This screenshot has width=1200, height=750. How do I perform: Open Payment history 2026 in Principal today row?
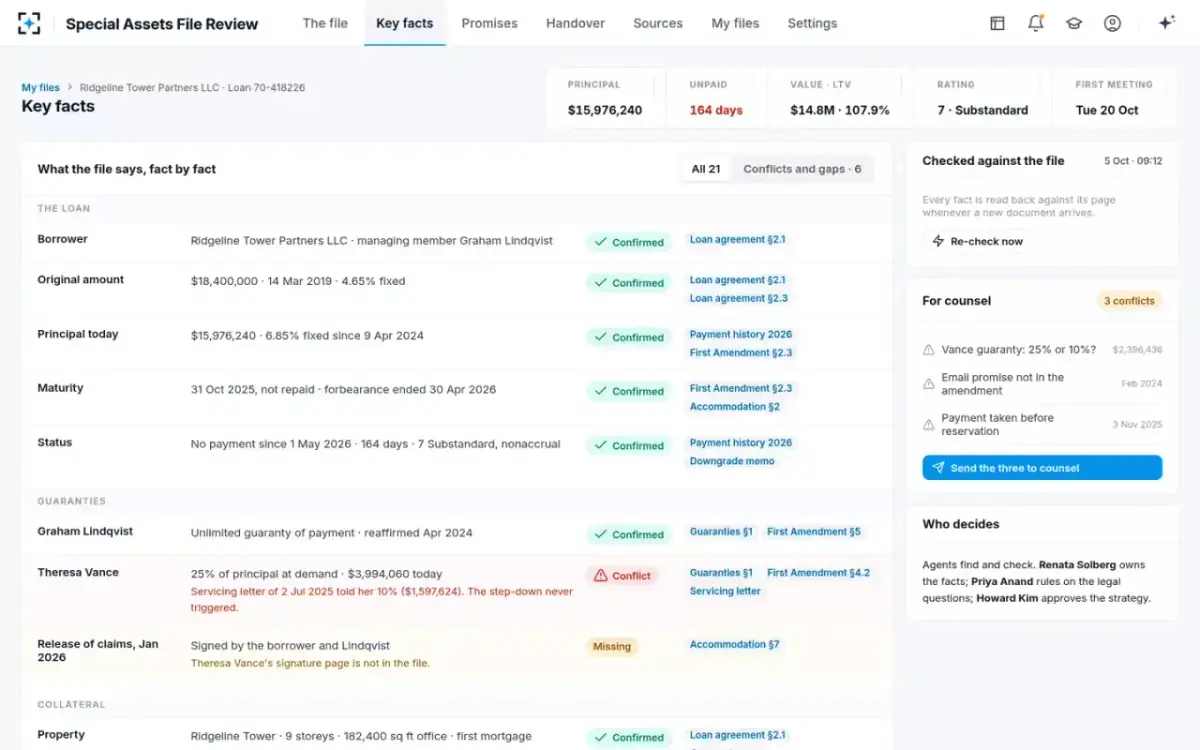tap(740, 335)
